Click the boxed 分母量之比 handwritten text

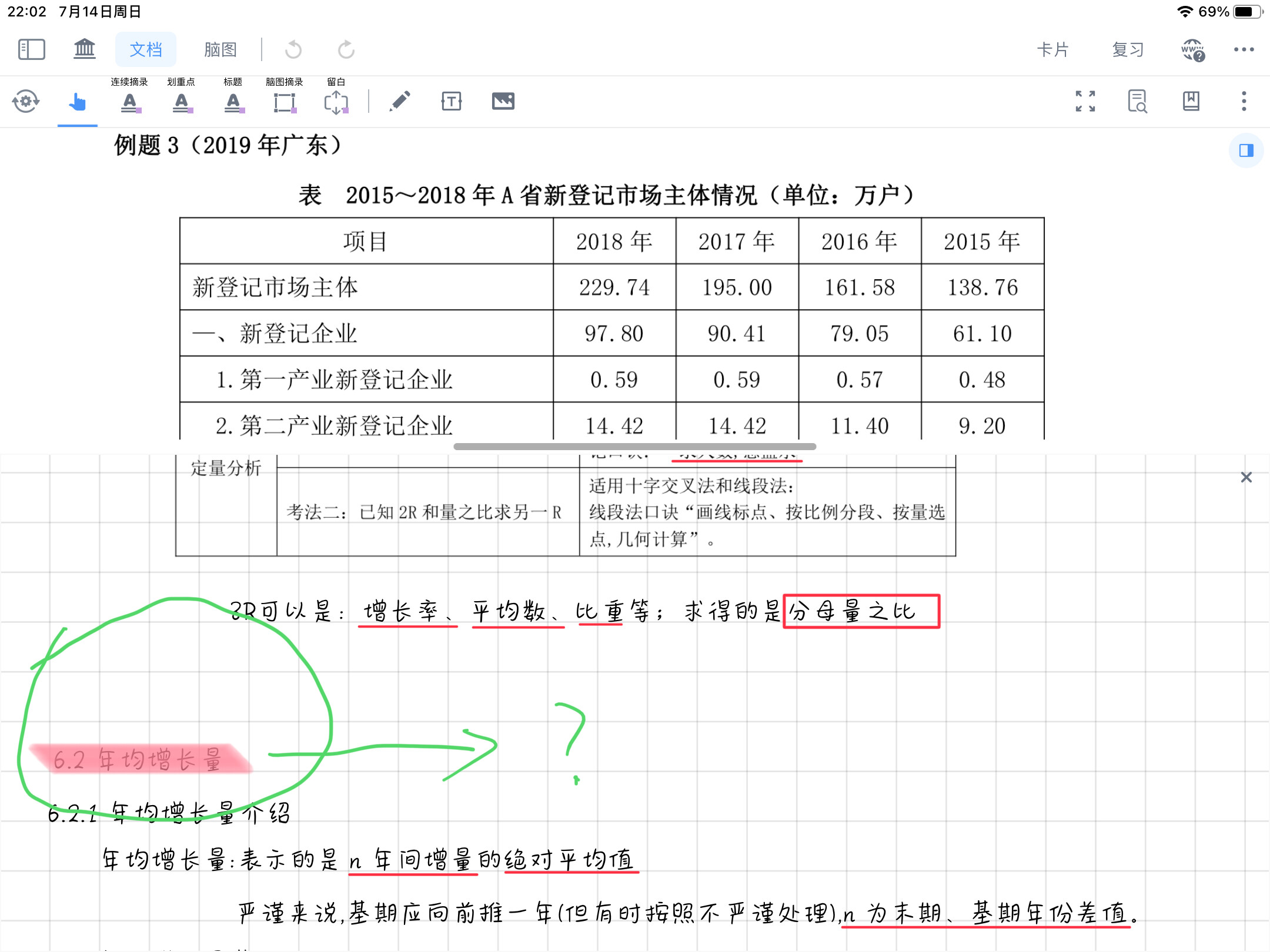click(861, 611)
